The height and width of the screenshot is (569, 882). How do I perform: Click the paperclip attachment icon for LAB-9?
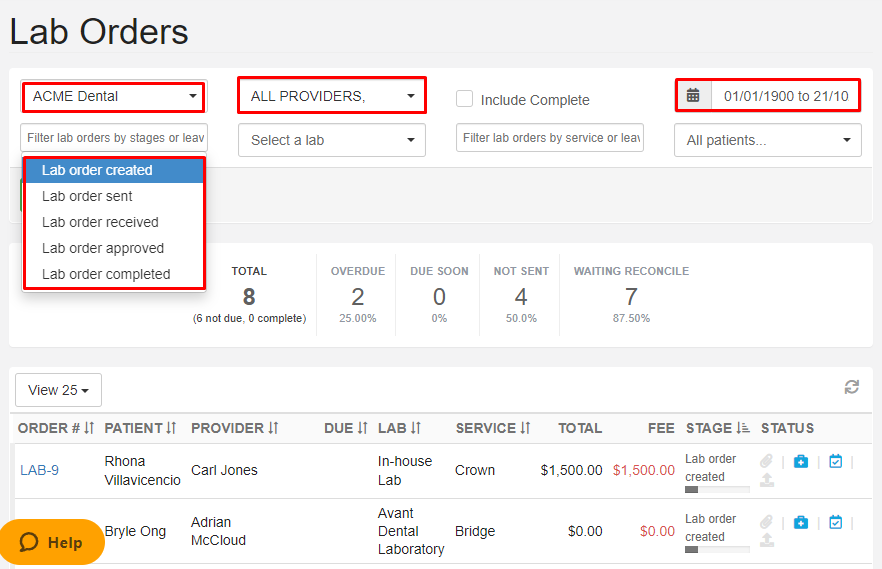(x=766, y=461)
